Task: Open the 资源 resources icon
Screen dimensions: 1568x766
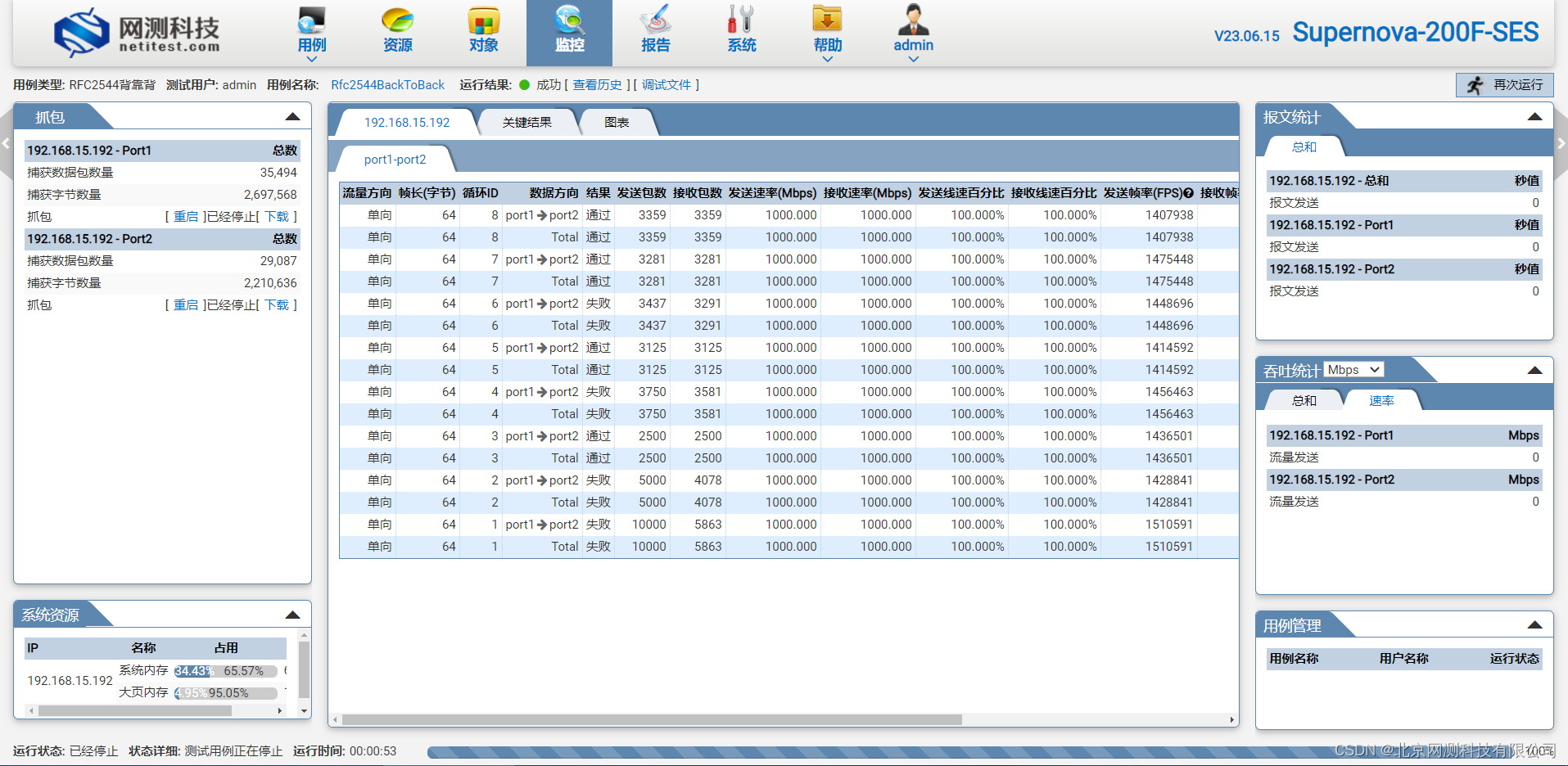Action: pos(398,20)
